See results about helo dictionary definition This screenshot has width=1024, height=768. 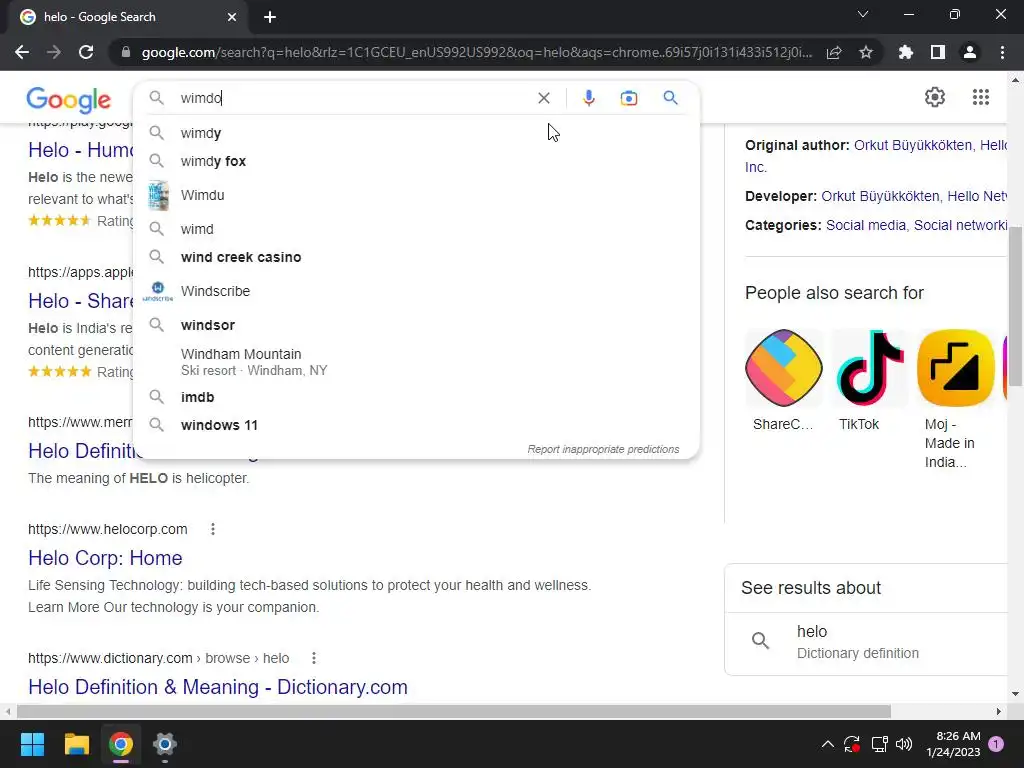click(867, 641)
